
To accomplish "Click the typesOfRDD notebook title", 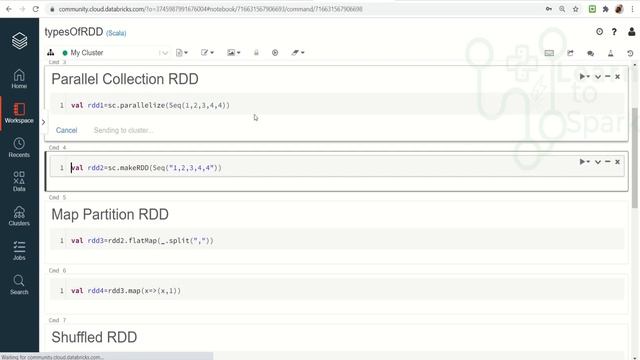I will pyautogui.click(x=74, y=32).
